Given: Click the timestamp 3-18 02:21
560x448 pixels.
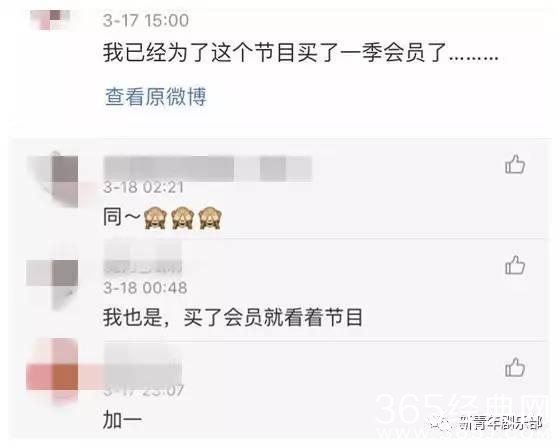Looking at the screenshot, I should coord(144,187).
